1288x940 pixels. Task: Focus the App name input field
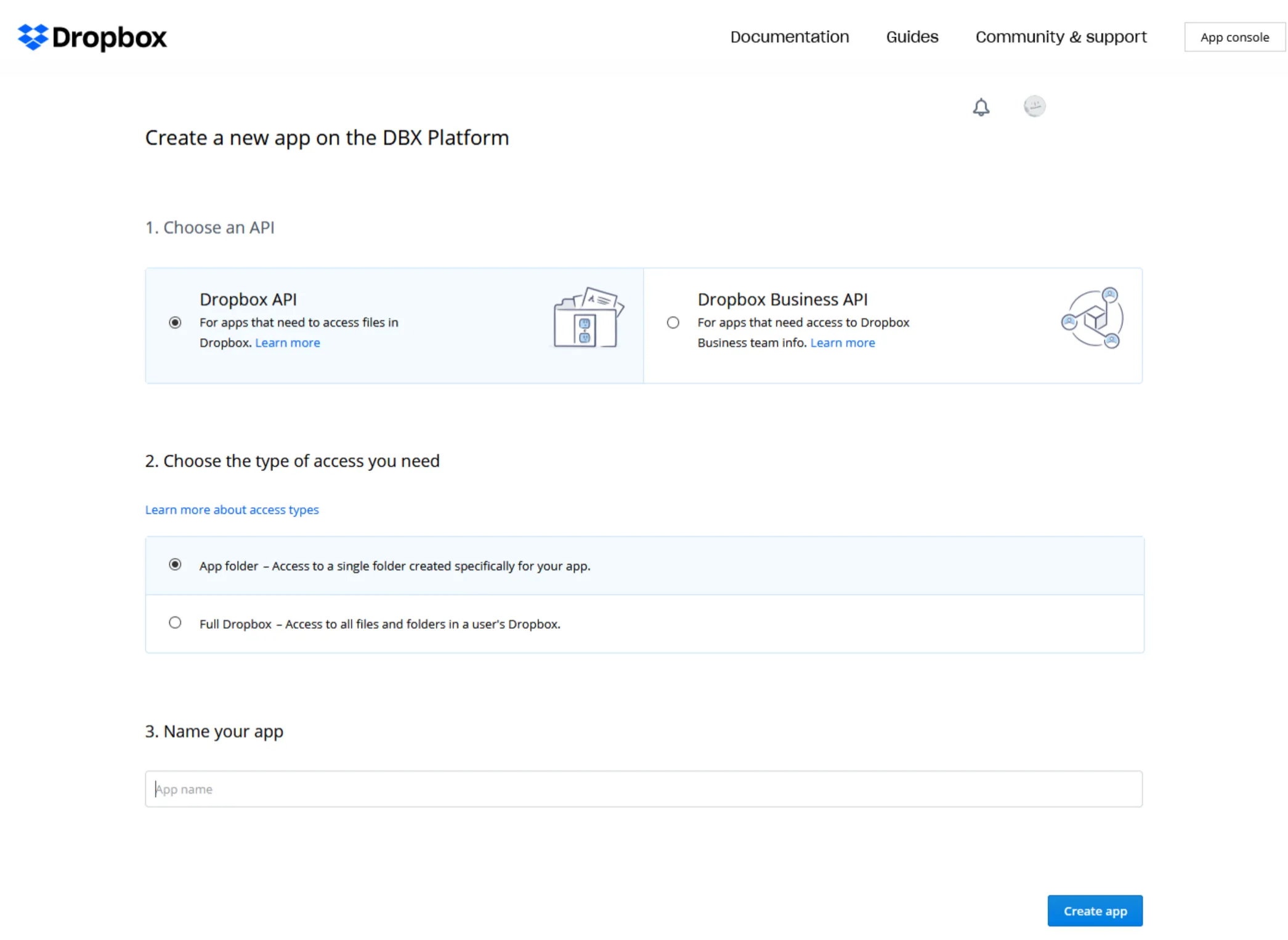pos(644,788)
